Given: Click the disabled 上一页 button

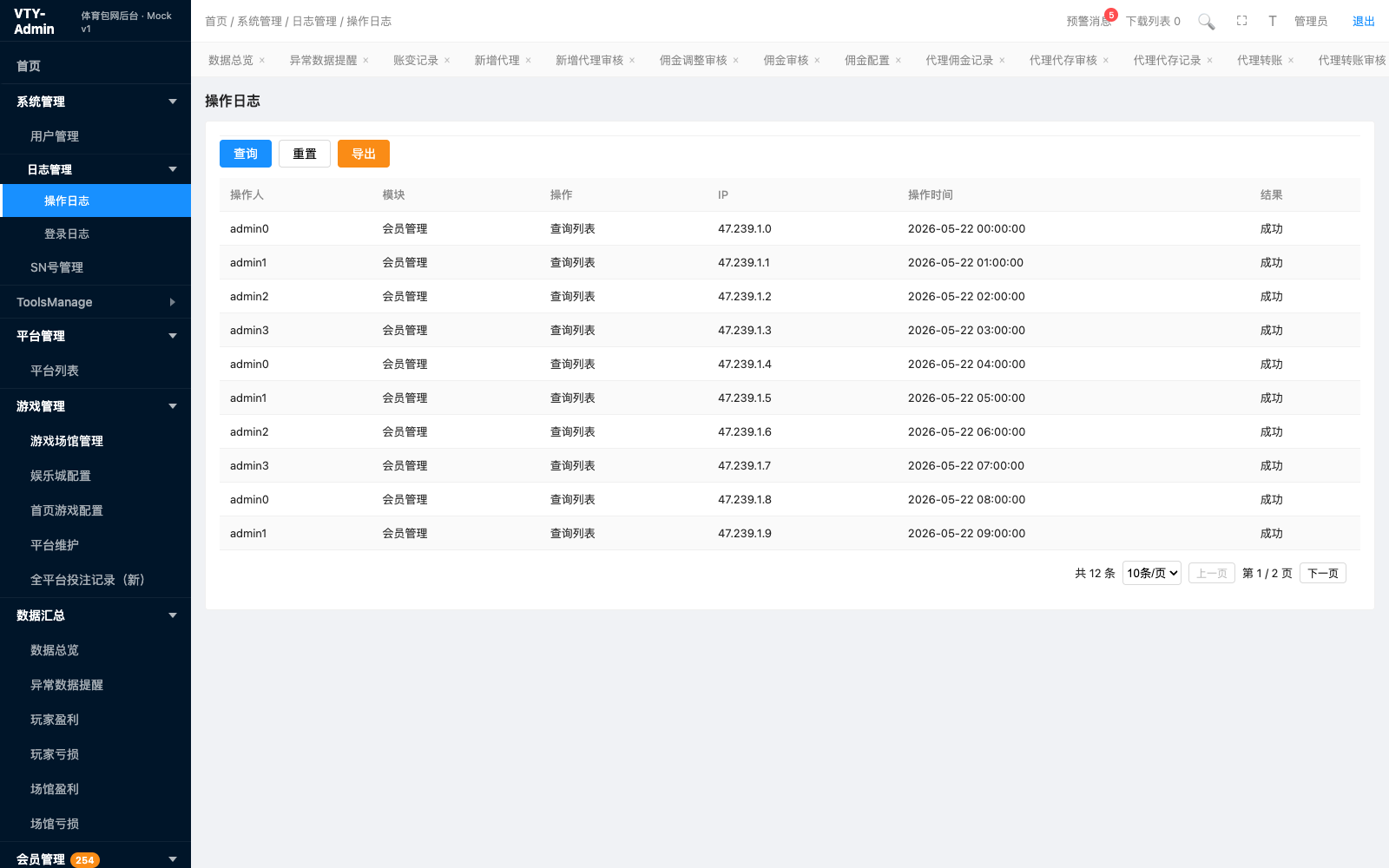Looking at the screenshot, I should pos(1212,573).
